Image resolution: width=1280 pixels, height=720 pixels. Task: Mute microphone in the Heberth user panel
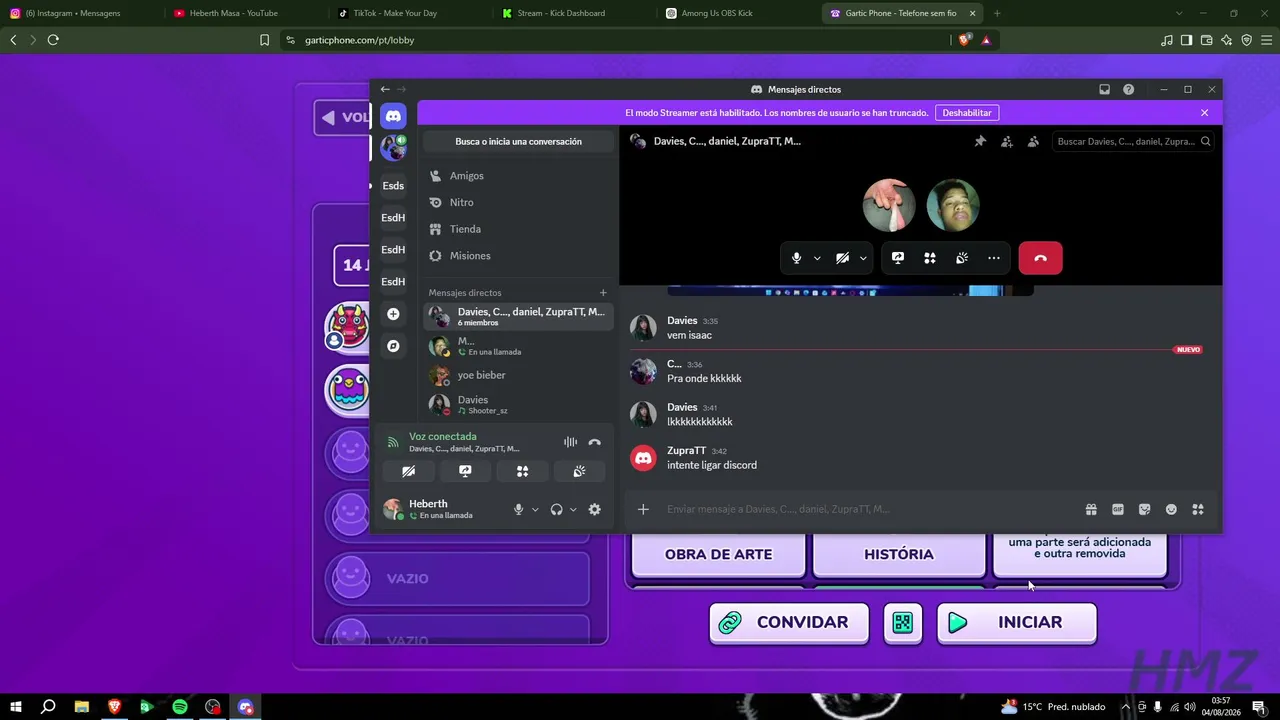(518, 509)
